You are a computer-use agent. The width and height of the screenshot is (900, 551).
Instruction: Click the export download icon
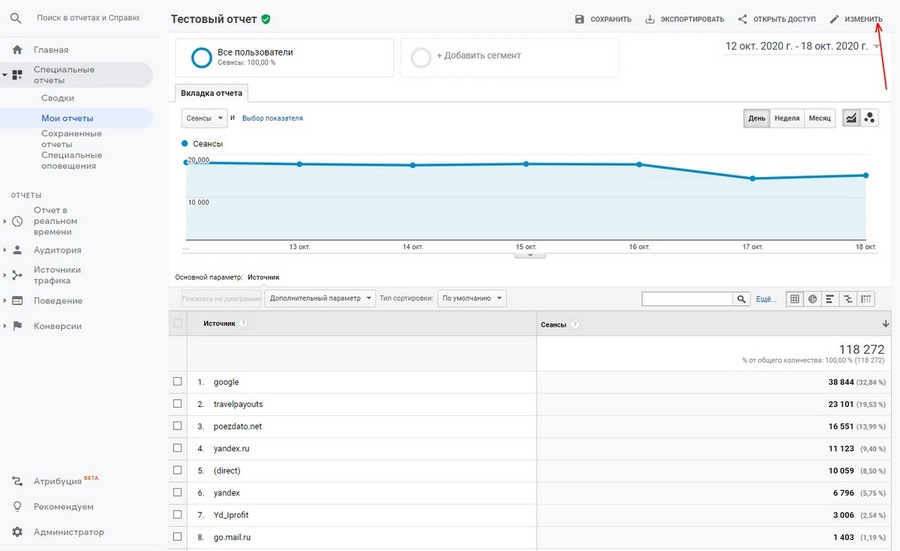pos(650,19)
